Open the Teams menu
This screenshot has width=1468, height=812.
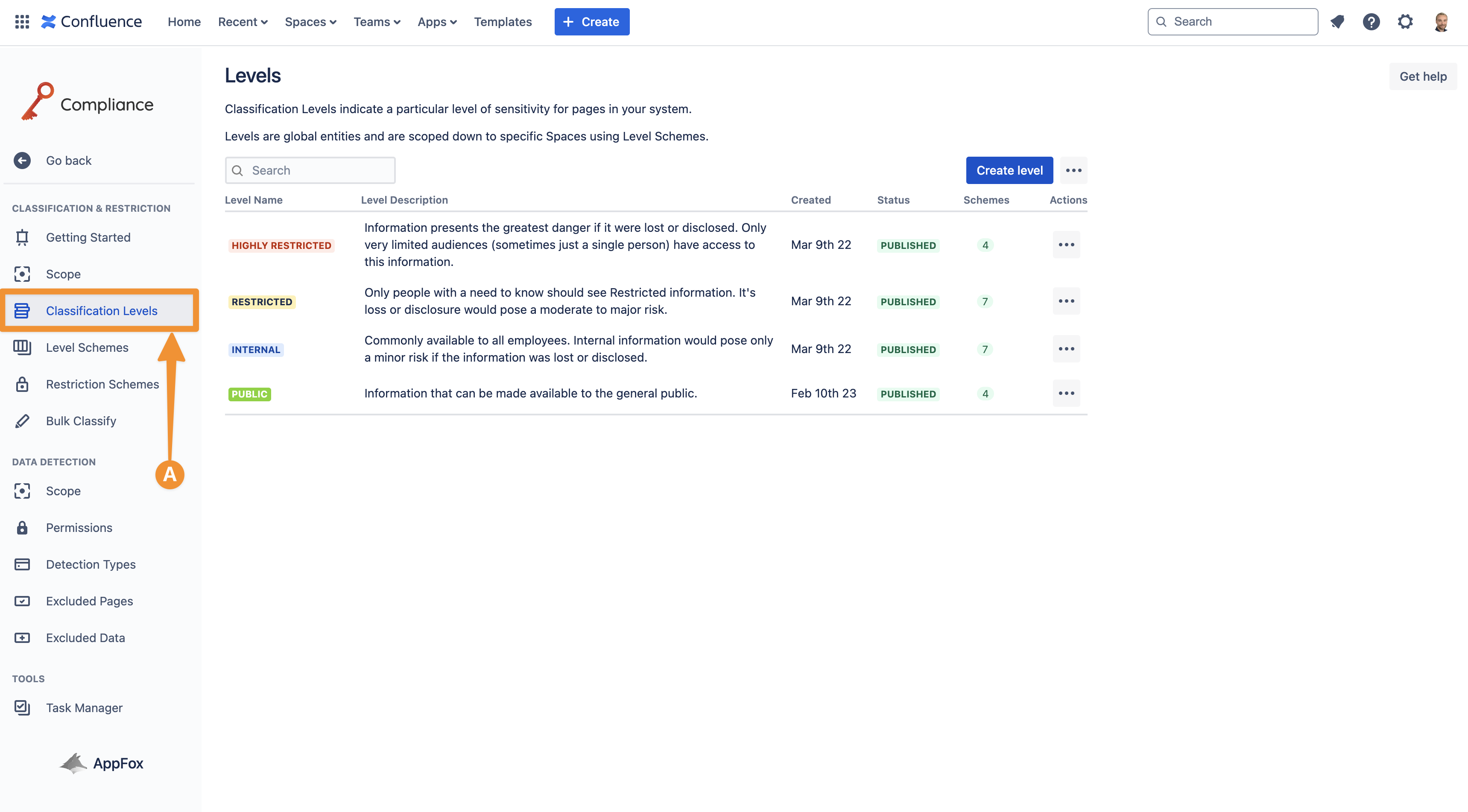(x=376, y=22)
